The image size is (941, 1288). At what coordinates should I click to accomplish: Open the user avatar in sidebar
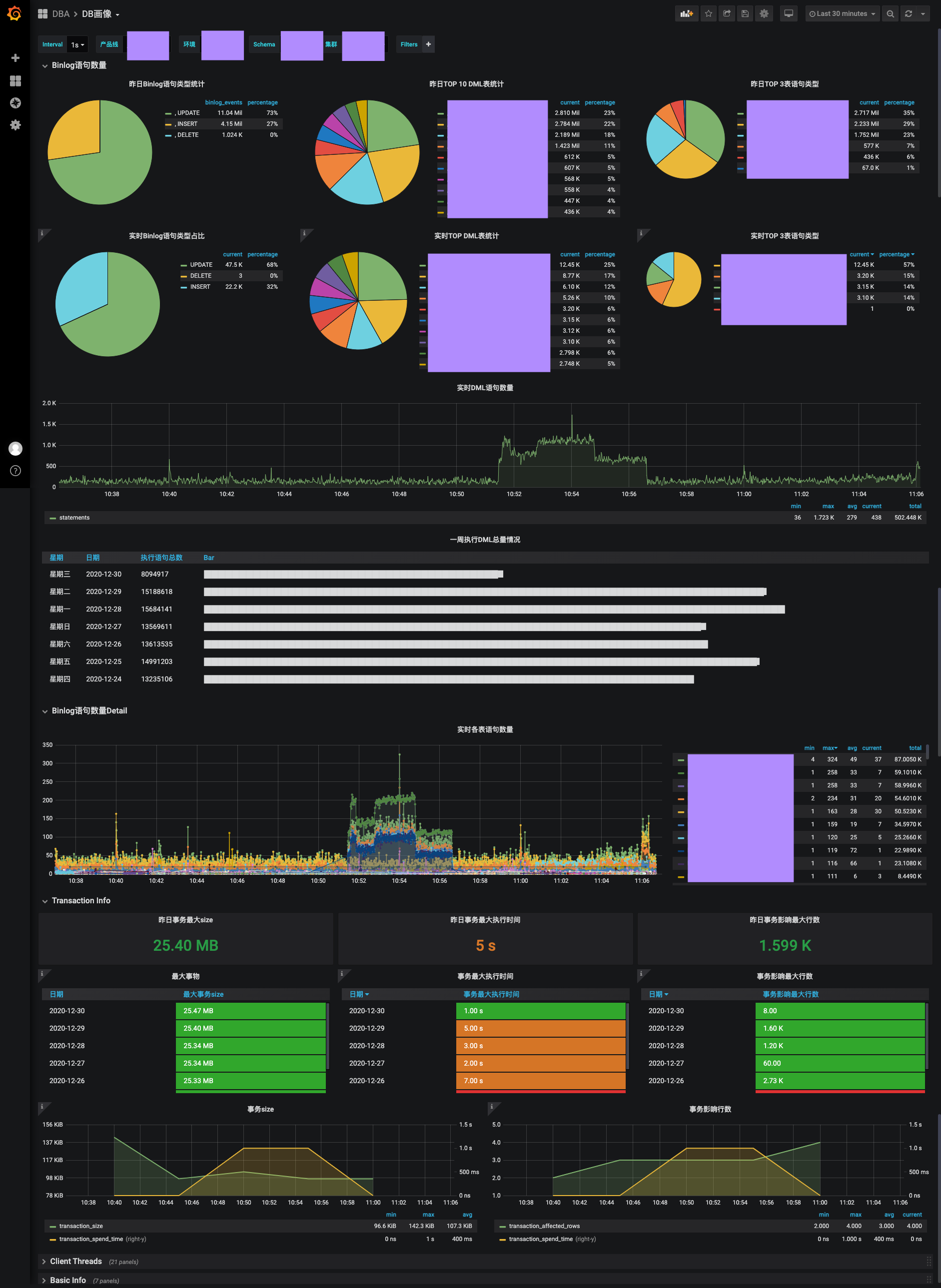pos(15,449)
